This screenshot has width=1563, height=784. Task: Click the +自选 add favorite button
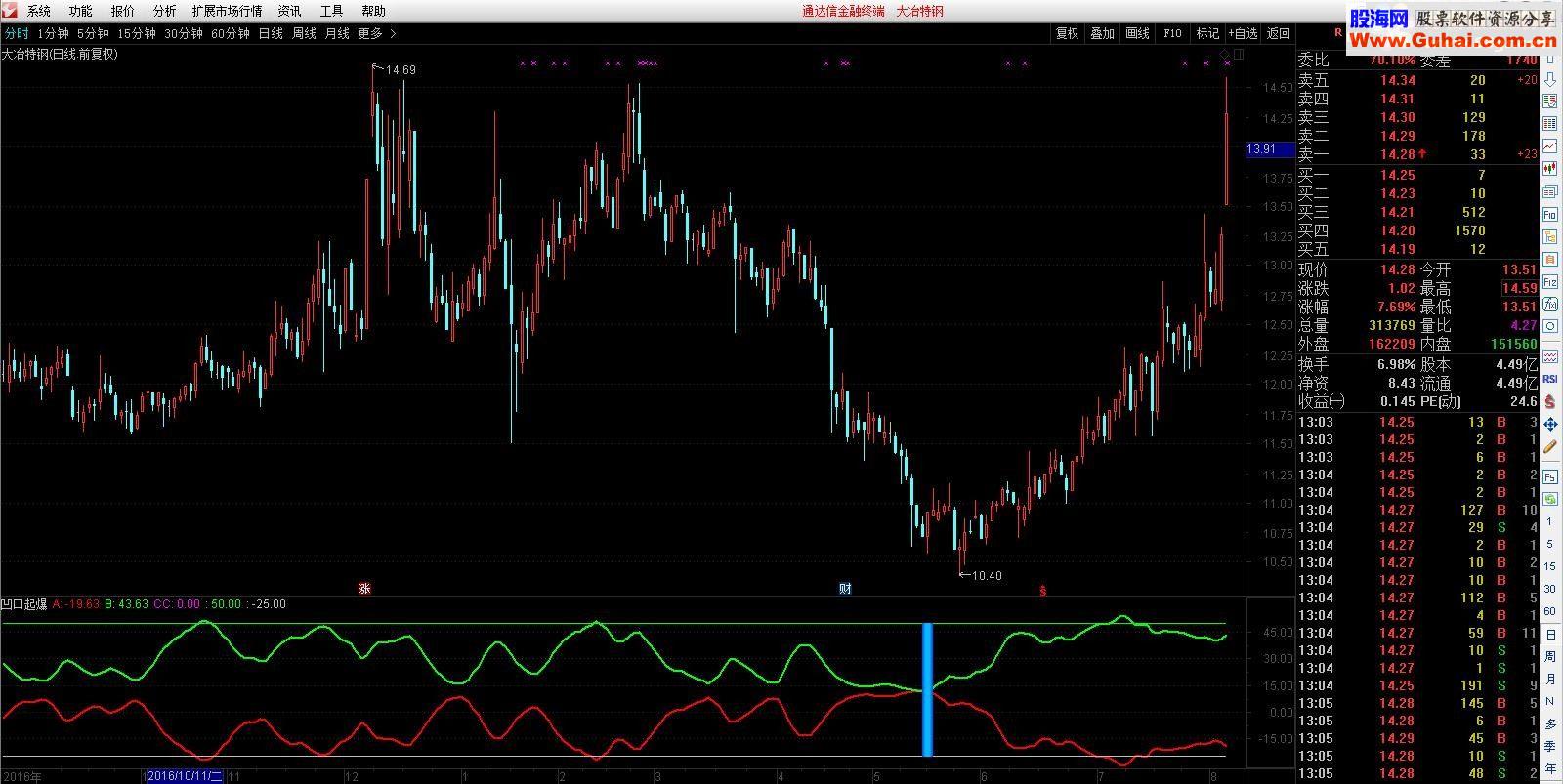(1243, 33)
